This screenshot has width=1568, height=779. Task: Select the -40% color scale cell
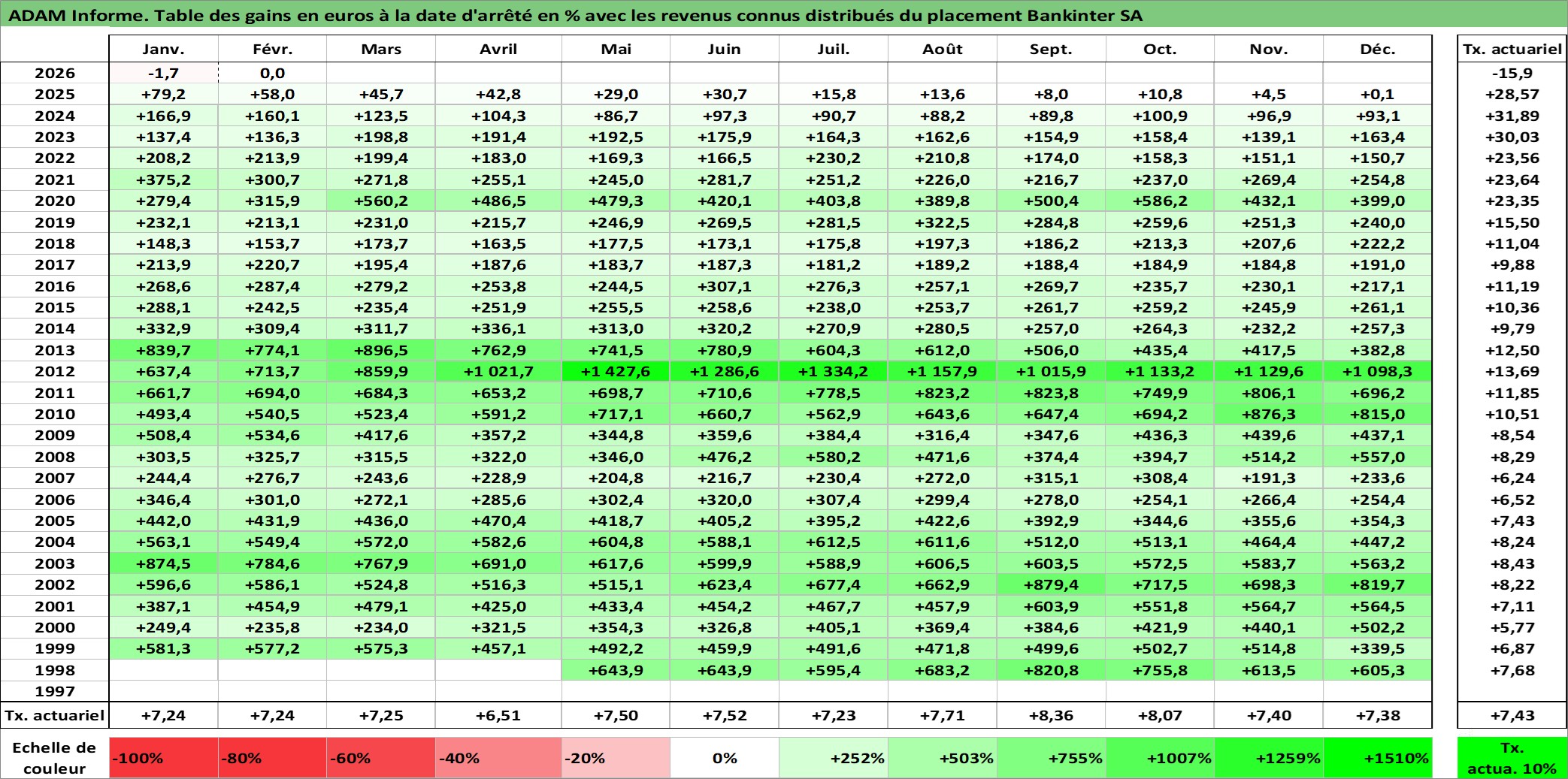(x=498, y=758)
